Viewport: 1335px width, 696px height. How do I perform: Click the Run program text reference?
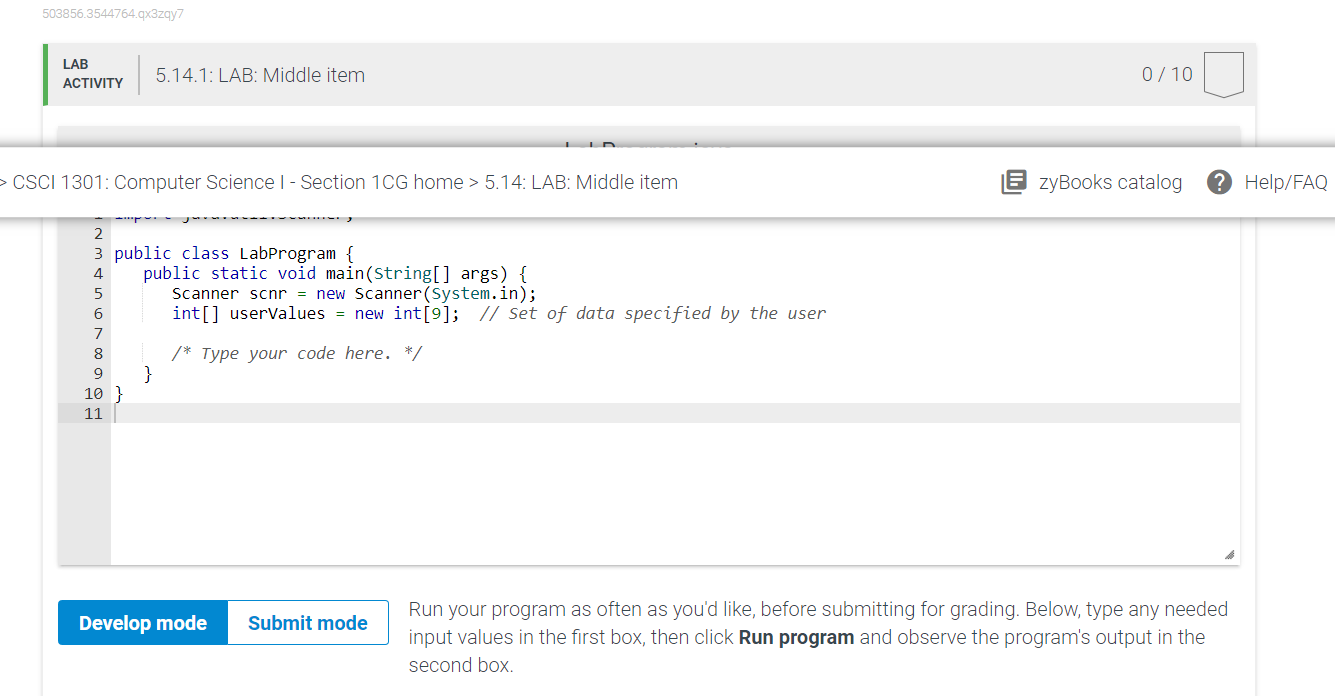tap(796, 637)
